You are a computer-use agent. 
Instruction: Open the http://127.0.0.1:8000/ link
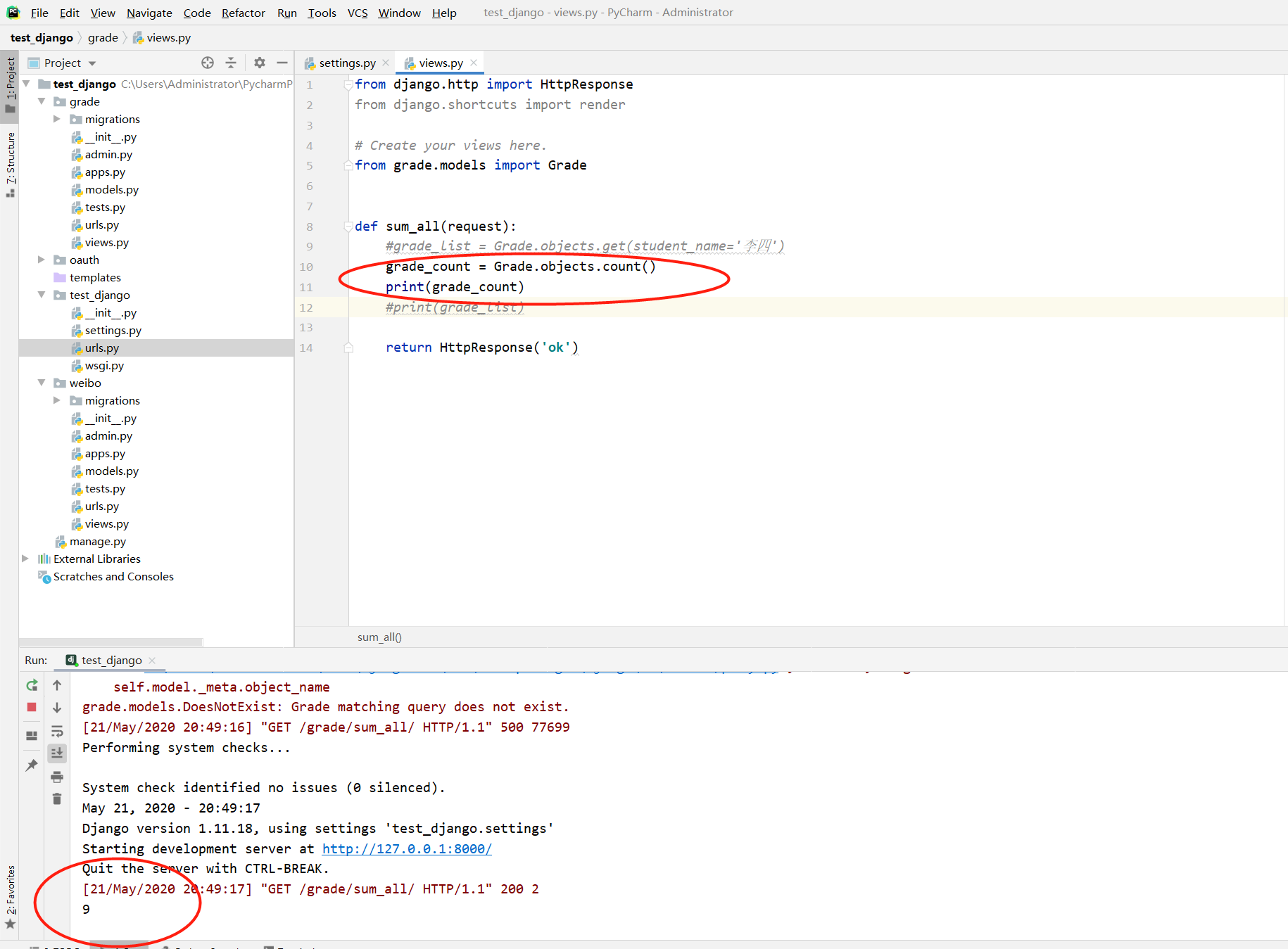pos(407,848)
